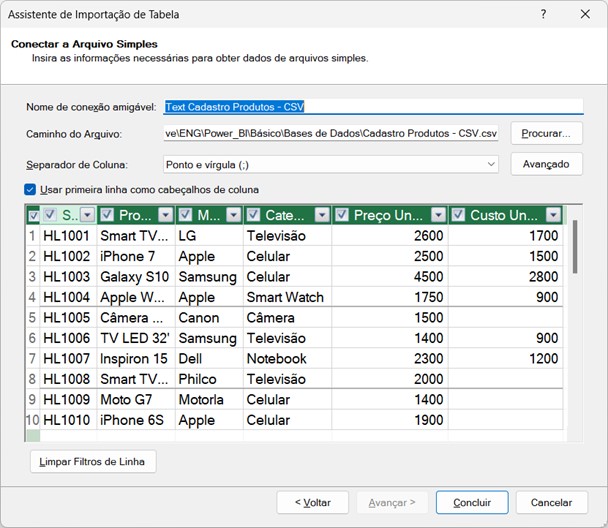
Task: Click price cell '2600'
Action: [390, 236]
